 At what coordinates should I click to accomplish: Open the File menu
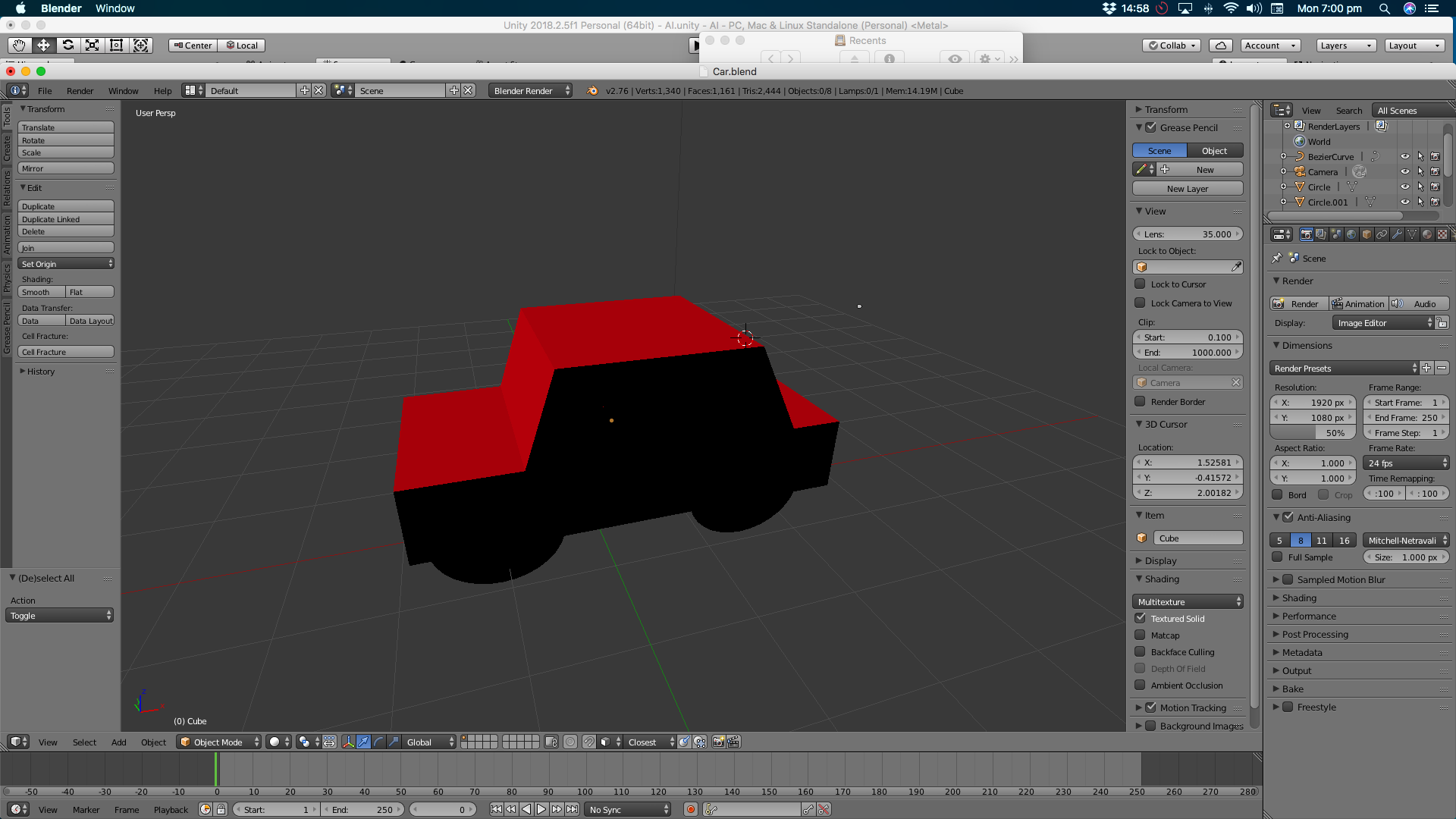(x=45, y=91)
